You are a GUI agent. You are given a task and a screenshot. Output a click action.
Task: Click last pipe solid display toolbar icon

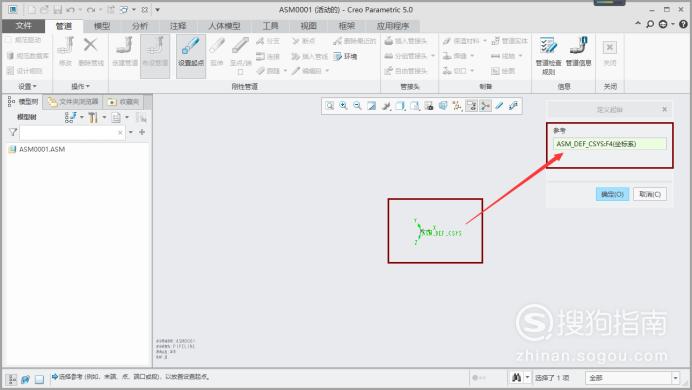[x=513, y=106]
